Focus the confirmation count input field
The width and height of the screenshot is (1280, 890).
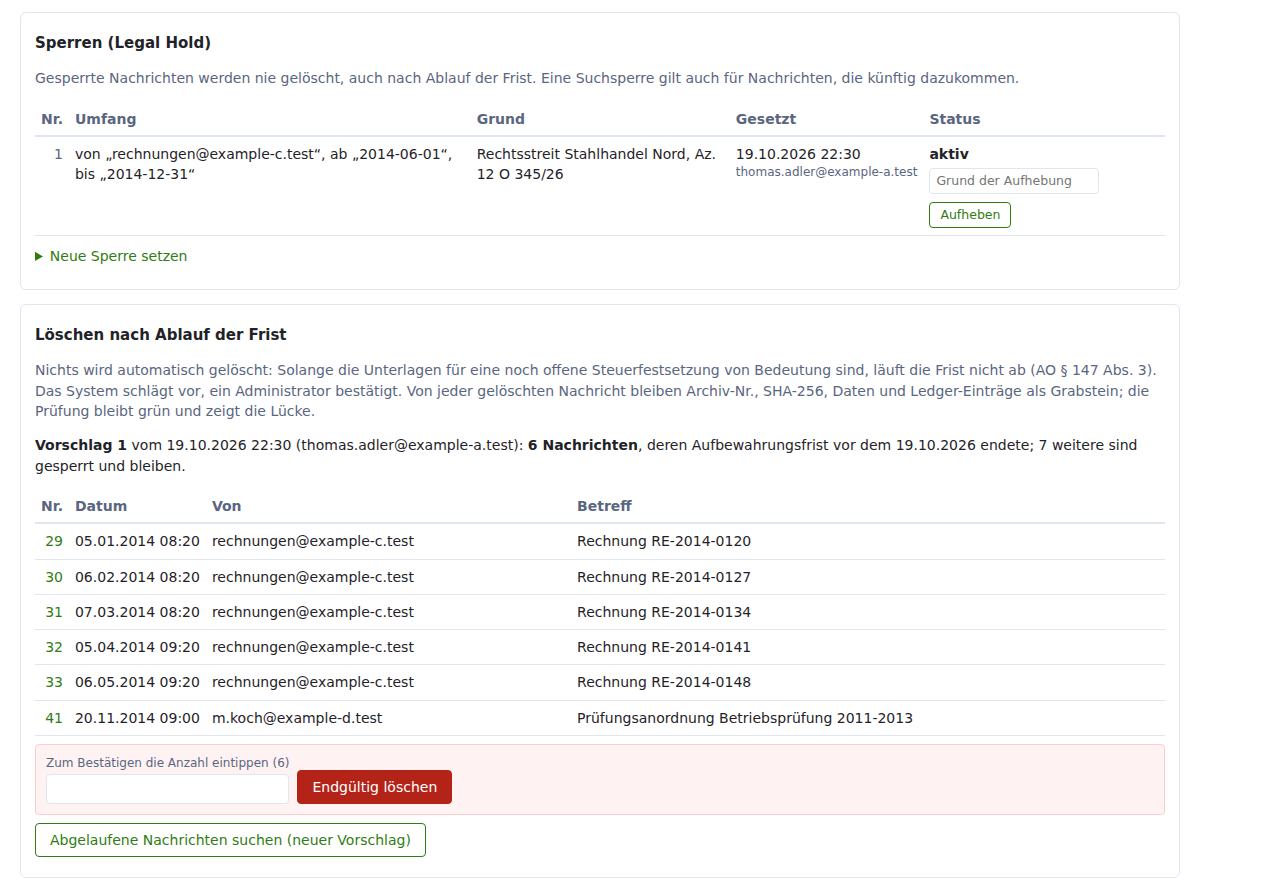coord(167,788)
